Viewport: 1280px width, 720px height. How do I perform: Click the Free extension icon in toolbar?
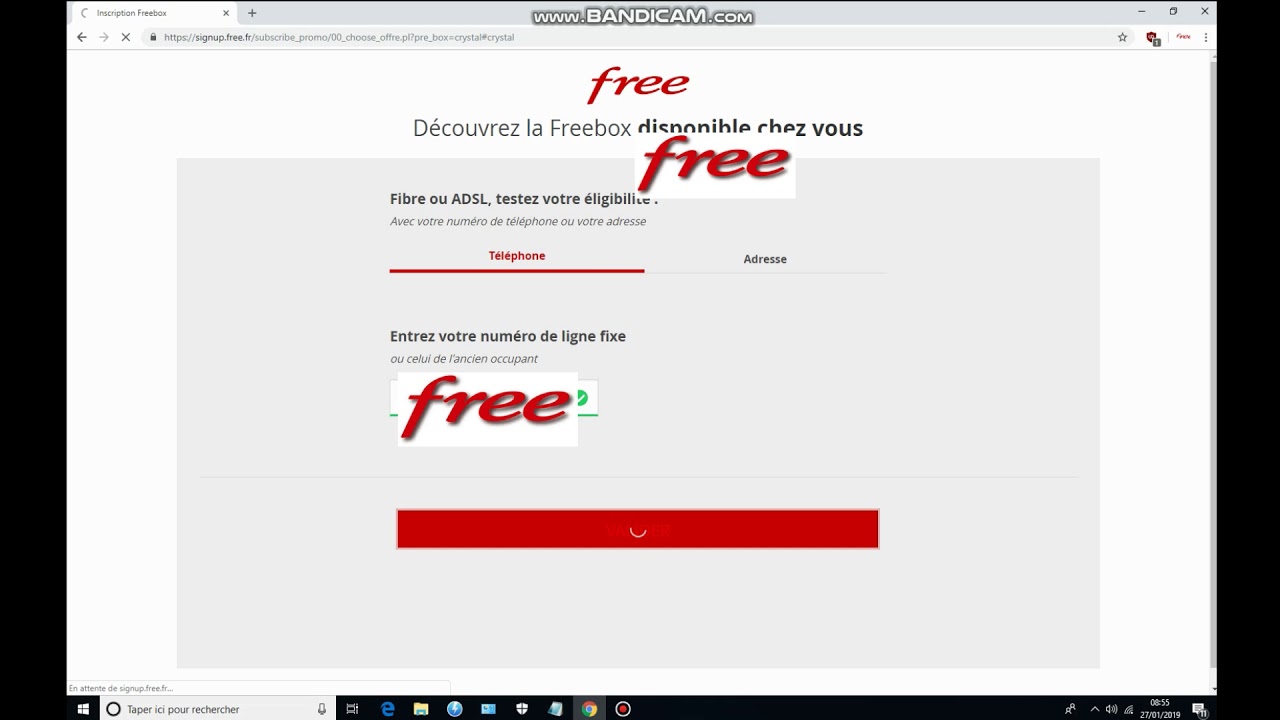pyautogui.click(x=1183, y=37)
